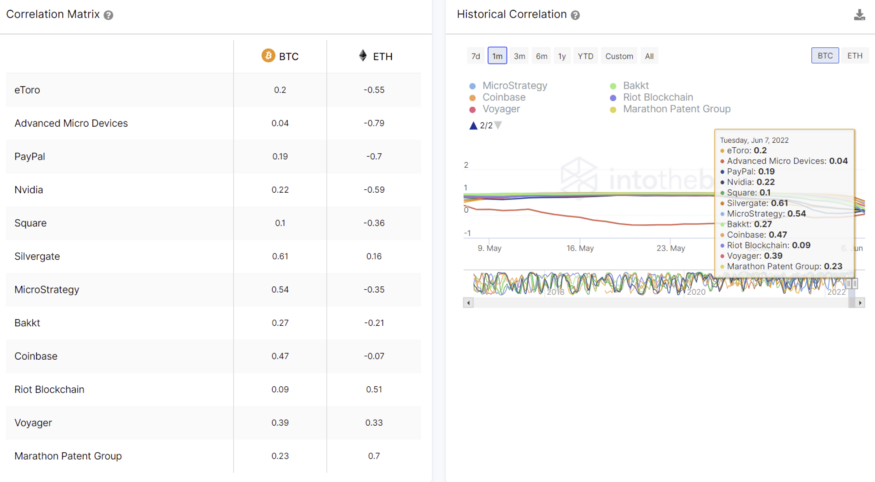This screenshot has width=875, height=482.
Task: Select the 6m time range
Action: [x=541, y=56]
